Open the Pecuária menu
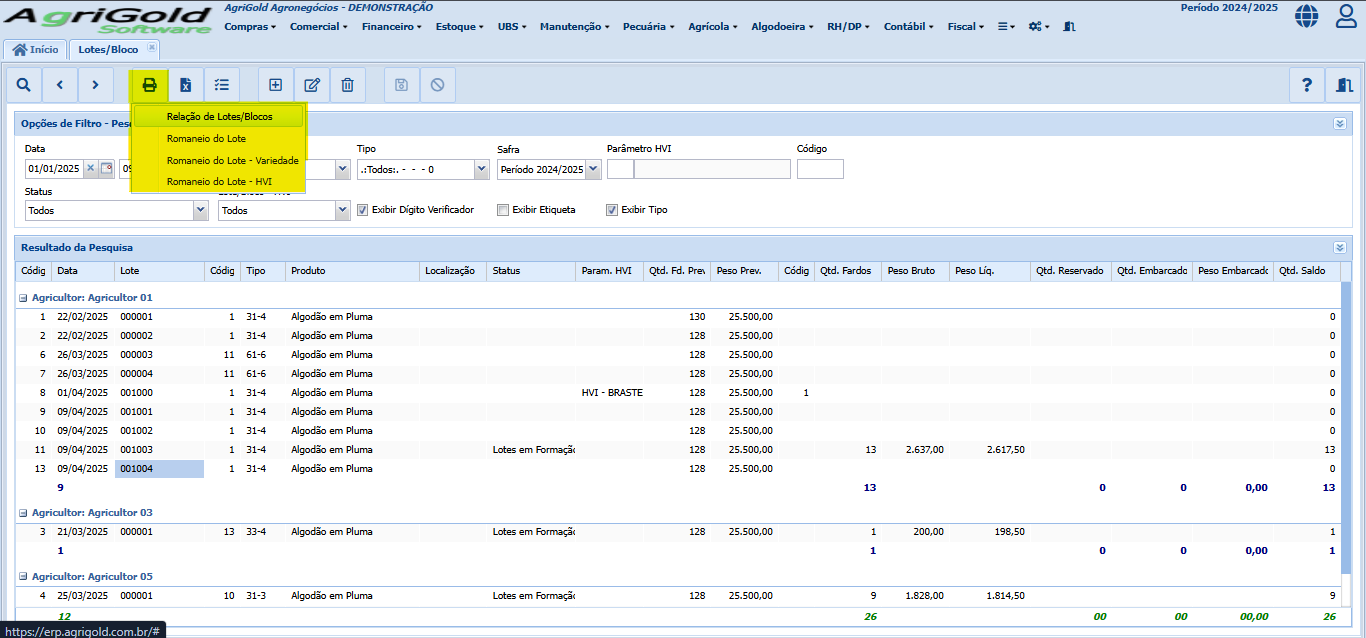Image resolution: width=1366 pixels, height=638 pixels. (648, 27)
